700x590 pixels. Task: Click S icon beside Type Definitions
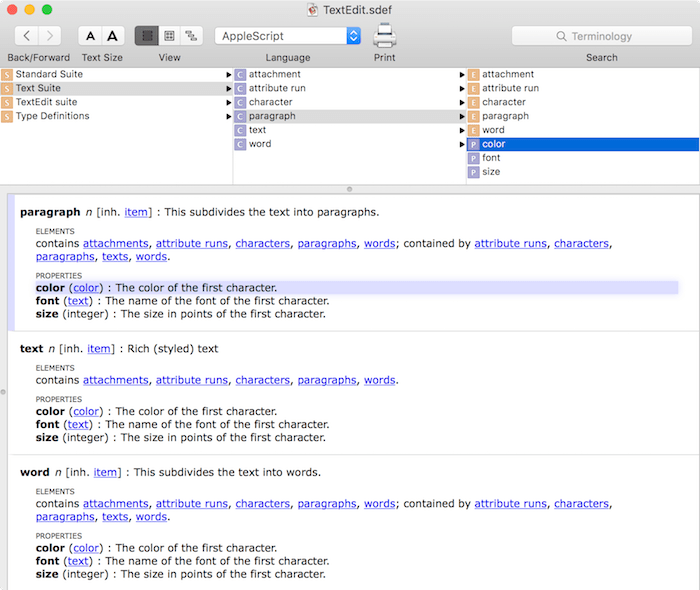[7, 116]
